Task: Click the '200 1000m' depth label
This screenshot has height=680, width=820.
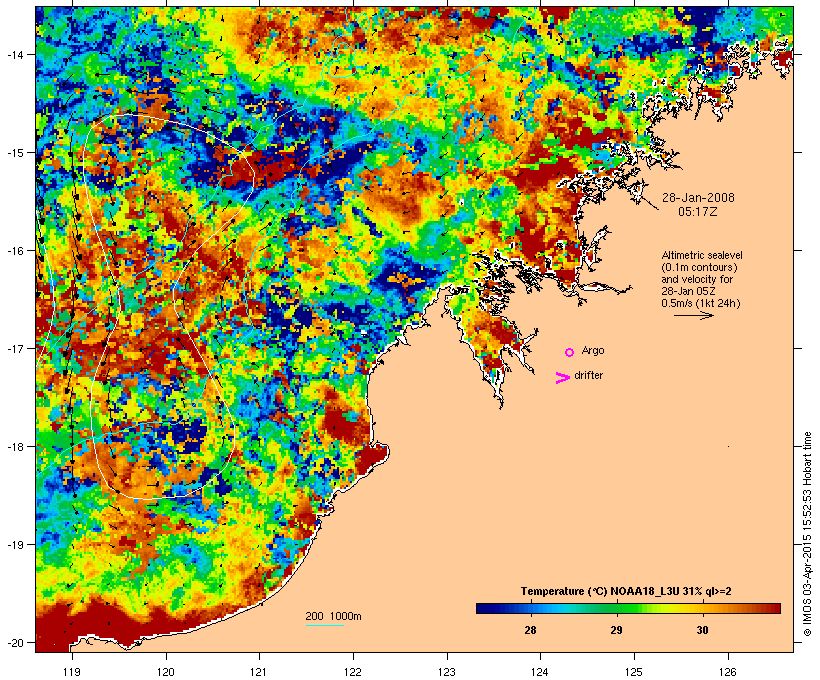Action: point(333,616)
